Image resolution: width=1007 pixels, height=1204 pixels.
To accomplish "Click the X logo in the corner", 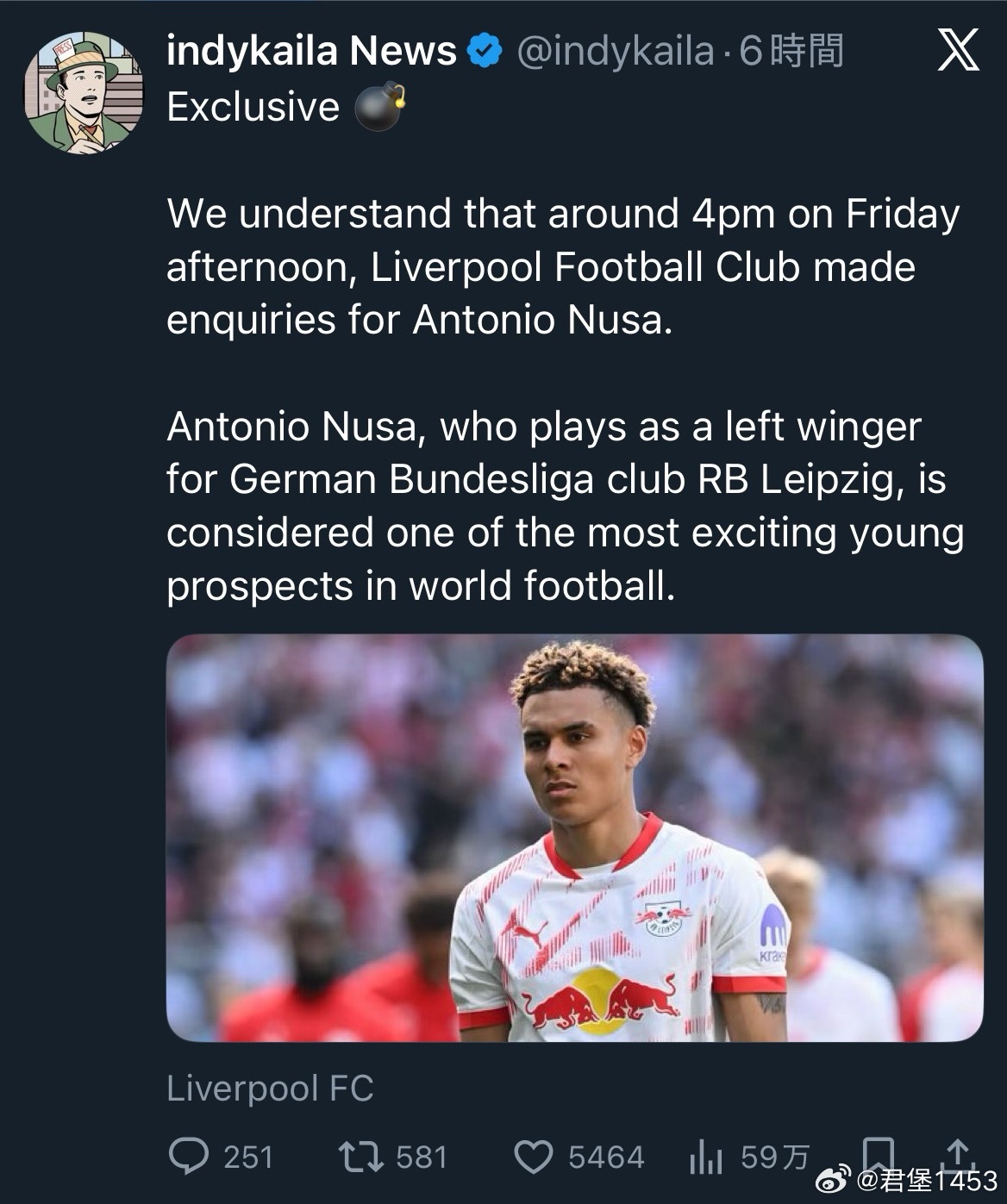I will pos(958,50).
